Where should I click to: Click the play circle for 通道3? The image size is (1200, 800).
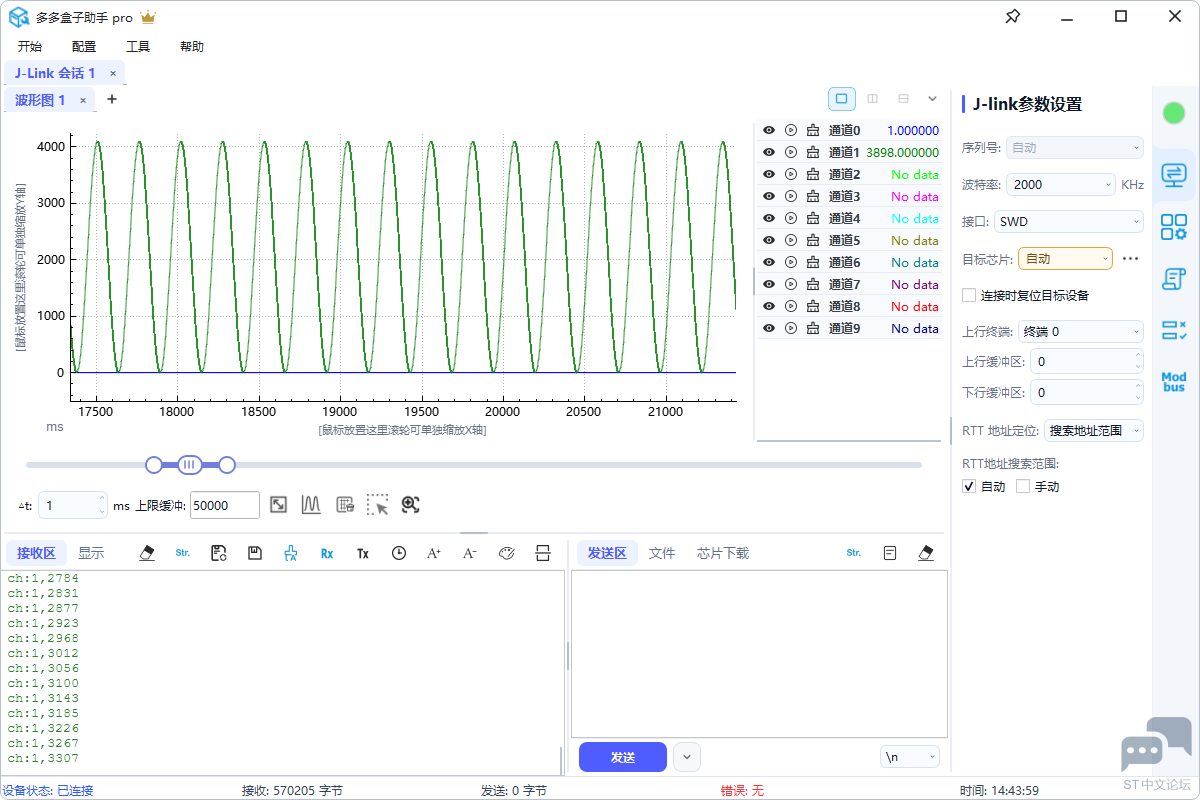[791, 196]
